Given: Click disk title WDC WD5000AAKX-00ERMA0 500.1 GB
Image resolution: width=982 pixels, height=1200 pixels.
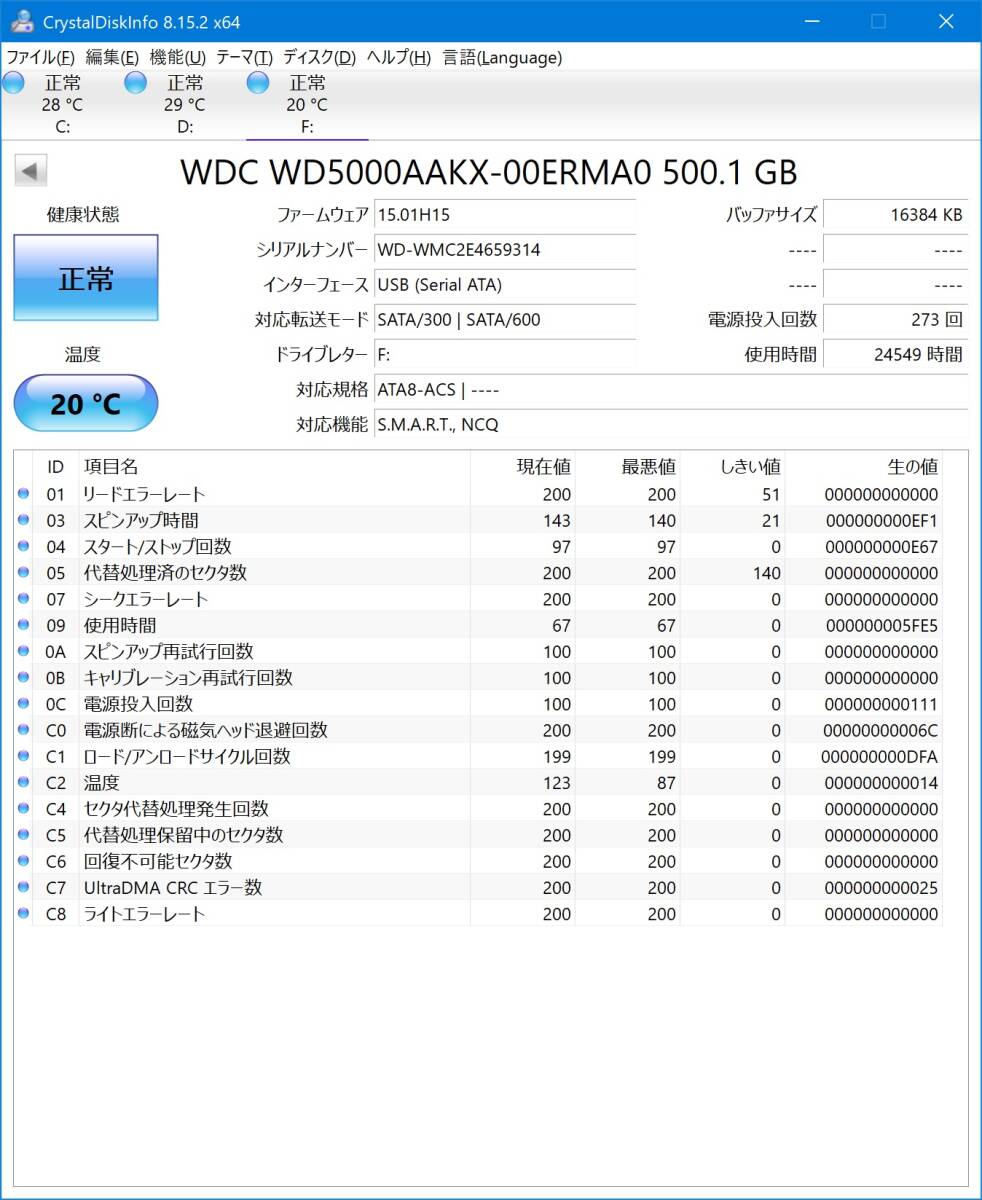Looking at the screenshot, I should 489,172.
